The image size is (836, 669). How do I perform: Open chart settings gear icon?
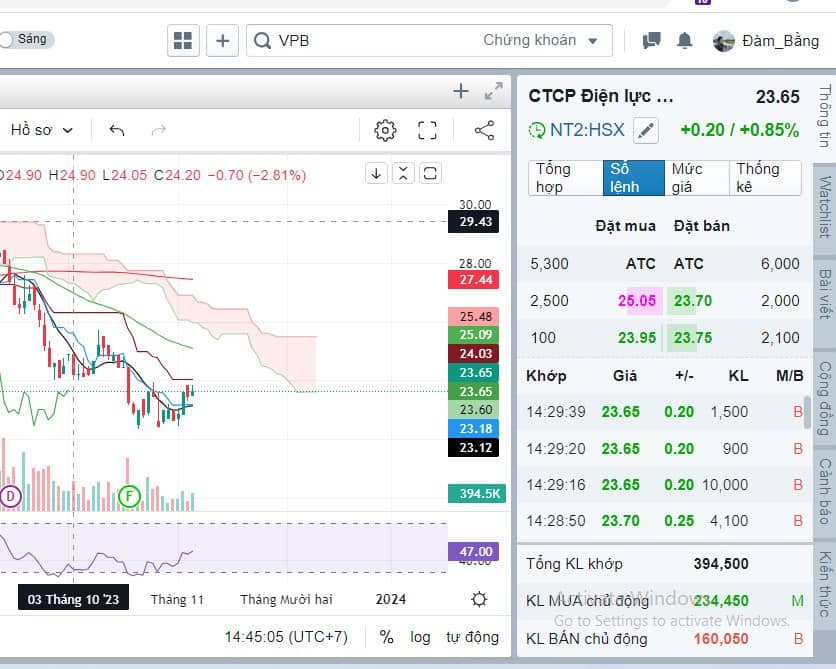(385, 130)
